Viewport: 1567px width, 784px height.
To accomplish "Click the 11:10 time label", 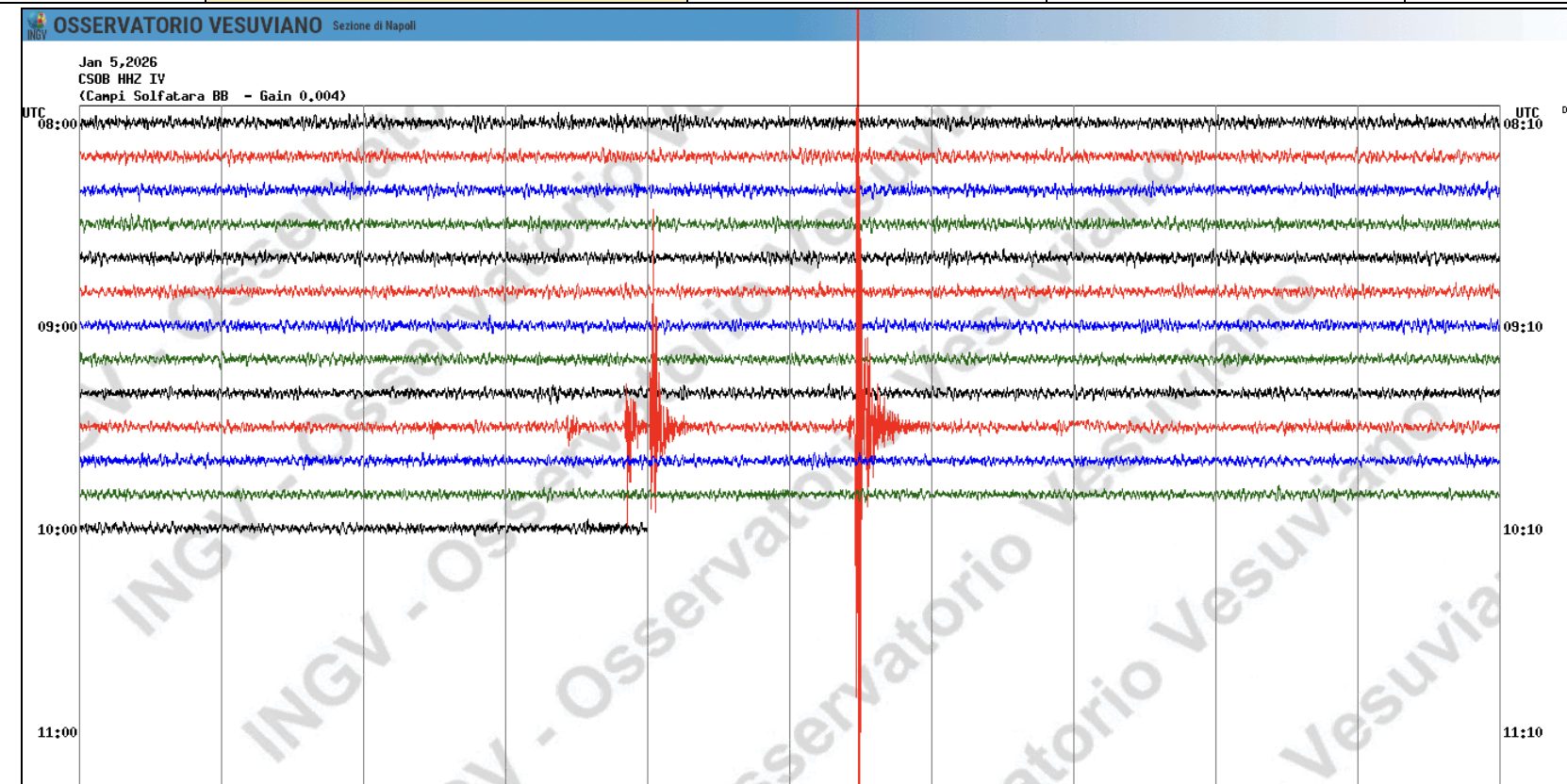I will tap(1523, 732).
